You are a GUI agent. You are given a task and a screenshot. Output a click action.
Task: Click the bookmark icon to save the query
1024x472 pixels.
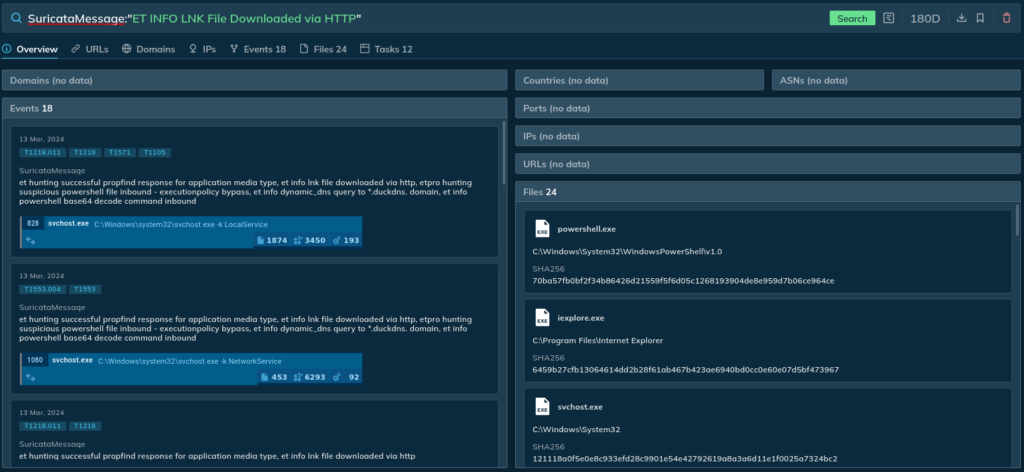(980, 18)
